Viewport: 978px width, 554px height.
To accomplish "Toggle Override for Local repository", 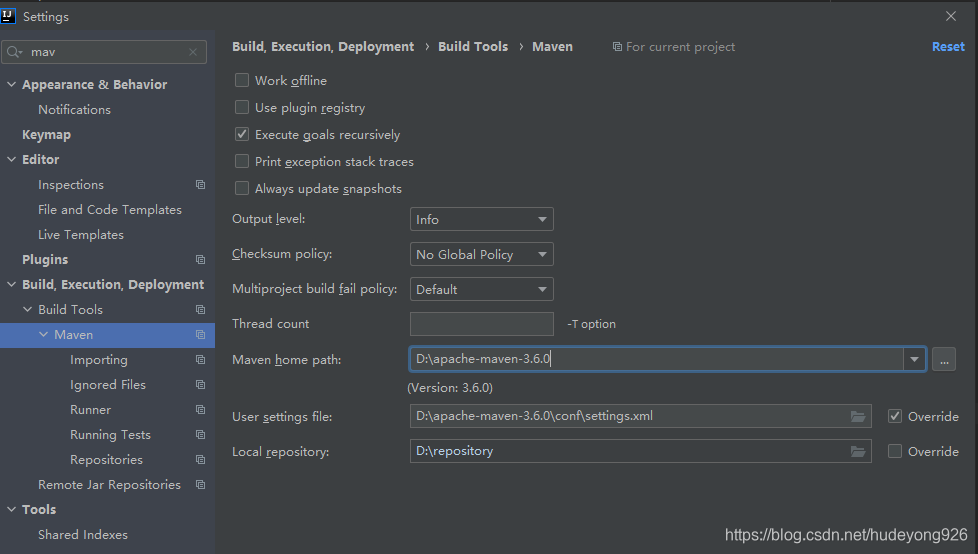I will pos(894,451).
